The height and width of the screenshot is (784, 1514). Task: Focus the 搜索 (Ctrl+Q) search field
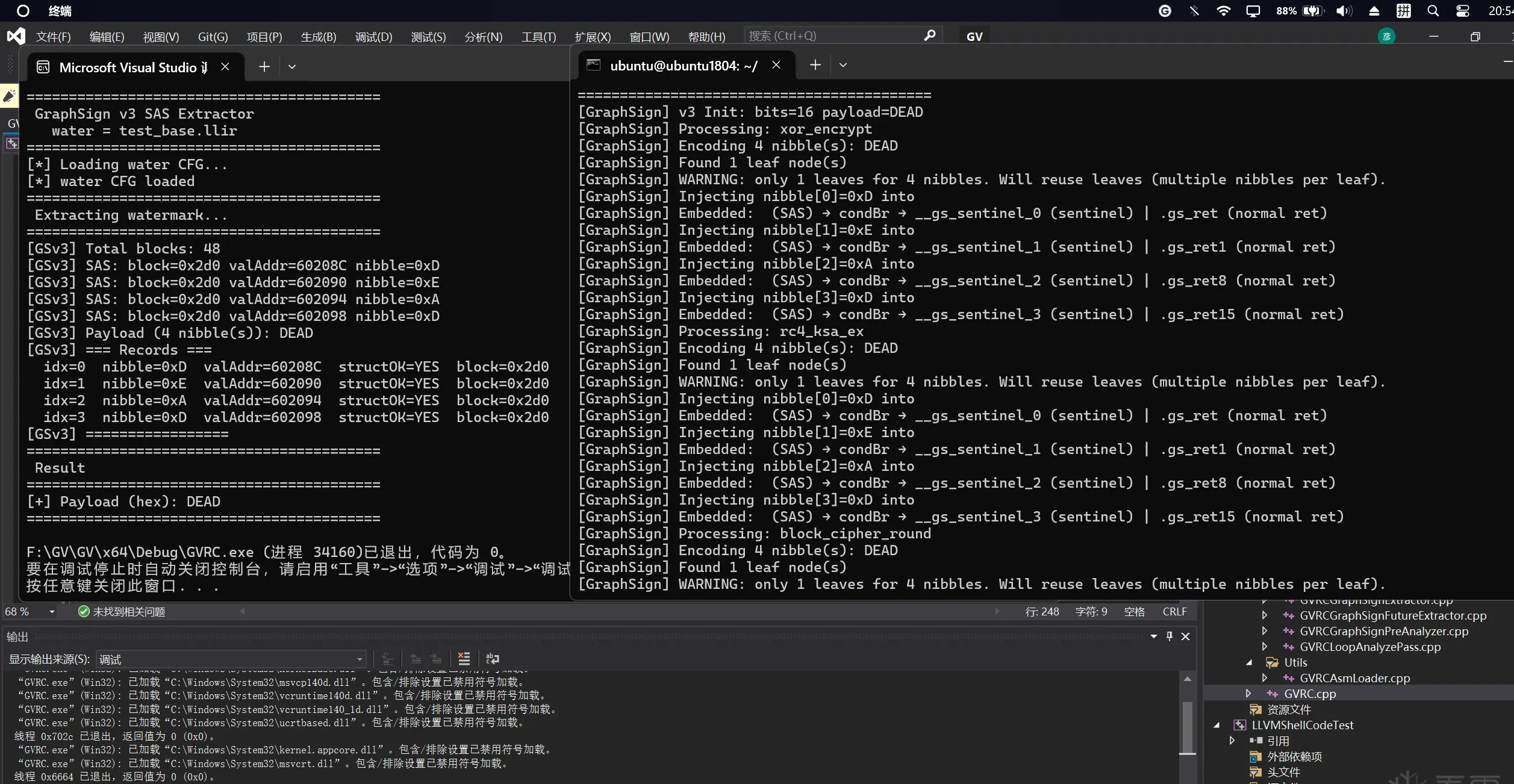(843, 36)
